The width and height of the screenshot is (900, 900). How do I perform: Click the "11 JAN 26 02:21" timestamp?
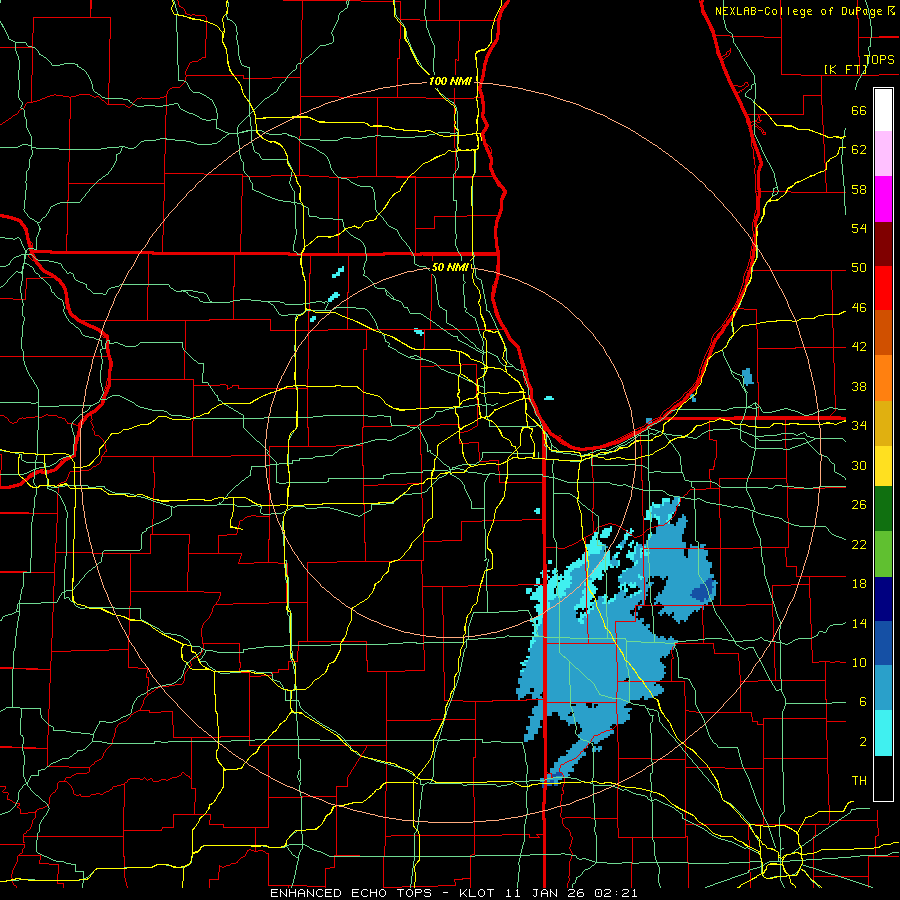click(572, 893)
